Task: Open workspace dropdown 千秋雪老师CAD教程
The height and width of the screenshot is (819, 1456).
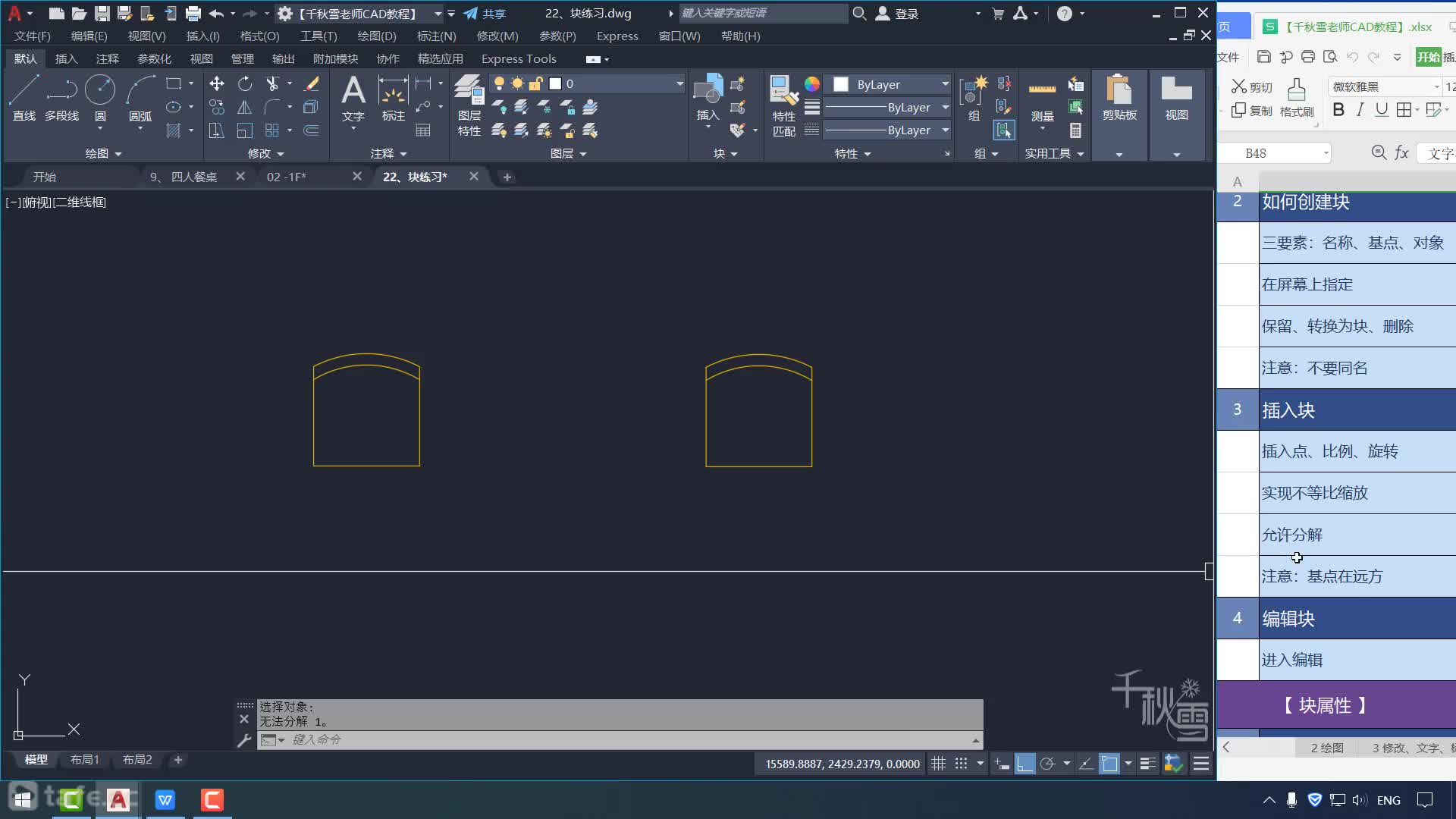Action: (x=359, y=14)
